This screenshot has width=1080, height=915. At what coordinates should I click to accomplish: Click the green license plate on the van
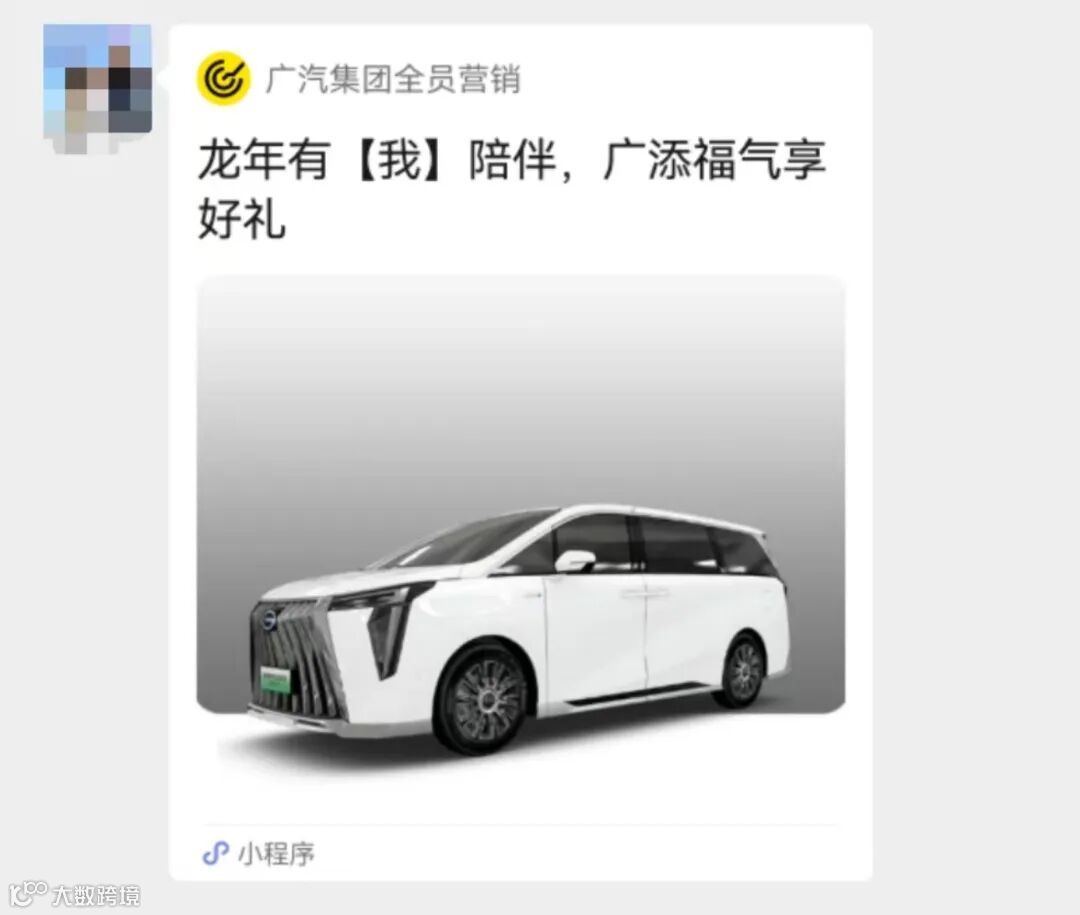[275, 680]
